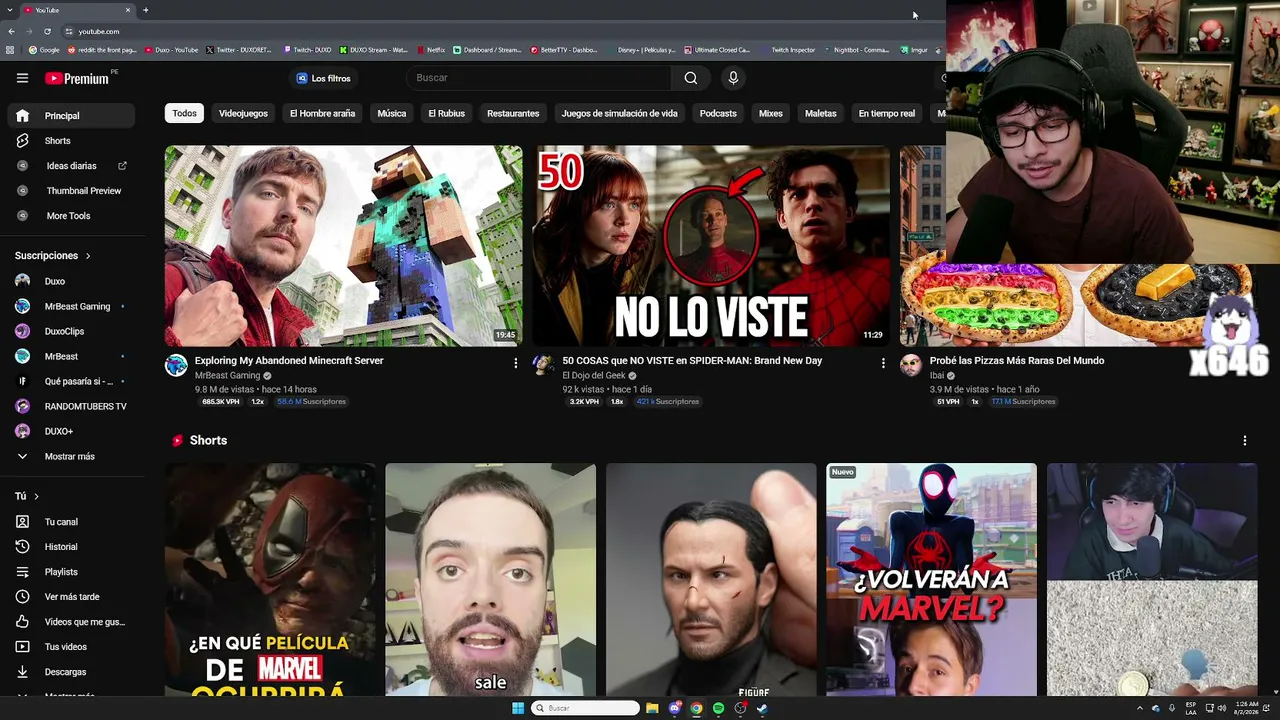This screenshot has height=720, width=1280.
Task: Open more options for Minecraft Server video
Action: [x=515, y=363]
